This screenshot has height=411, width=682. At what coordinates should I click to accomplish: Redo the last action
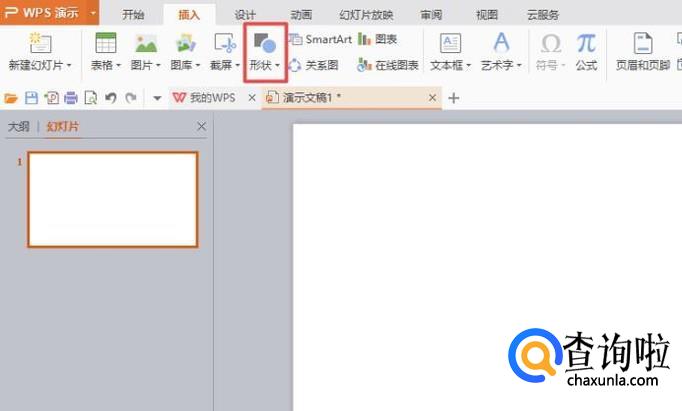[x=131, y=98]
